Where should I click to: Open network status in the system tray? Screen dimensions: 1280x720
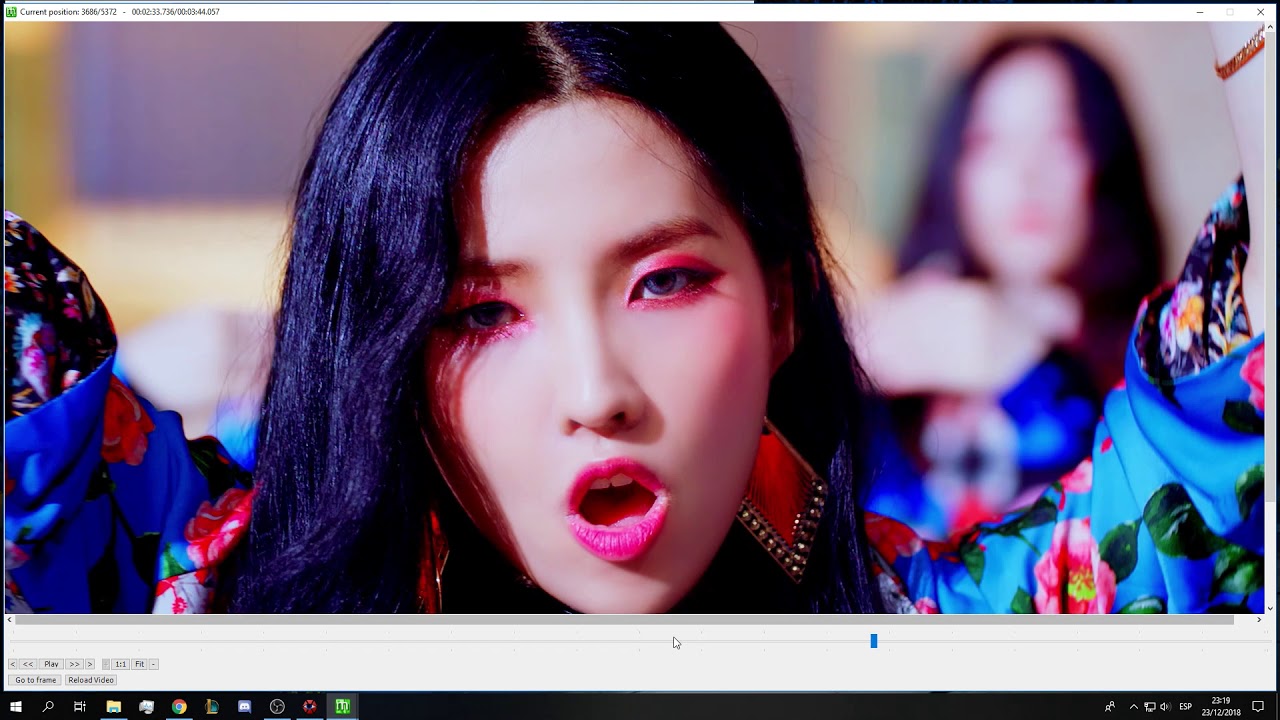tap(1149, 706)
